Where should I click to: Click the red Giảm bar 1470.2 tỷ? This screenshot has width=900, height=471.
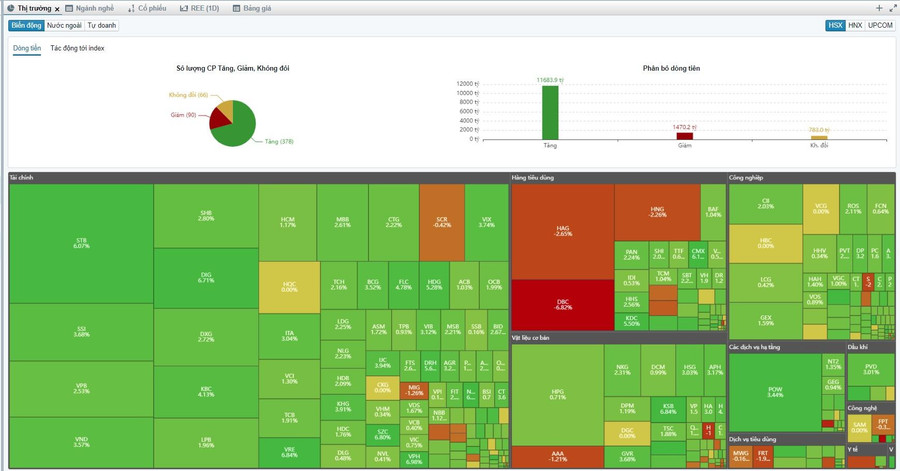[684, 136]
